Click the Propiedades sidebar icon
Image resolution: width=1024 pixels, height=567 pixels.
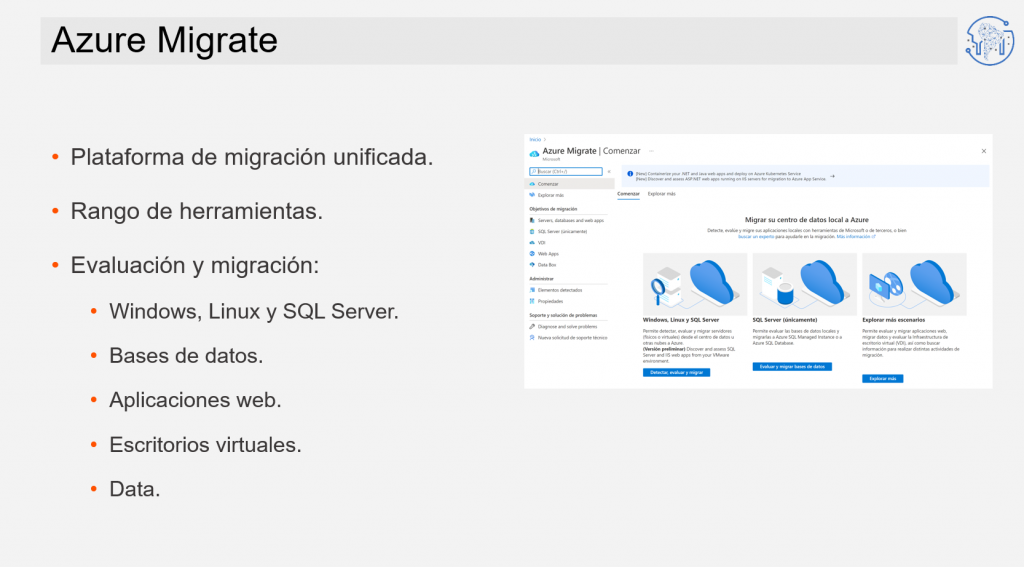[x=532, y=301]
